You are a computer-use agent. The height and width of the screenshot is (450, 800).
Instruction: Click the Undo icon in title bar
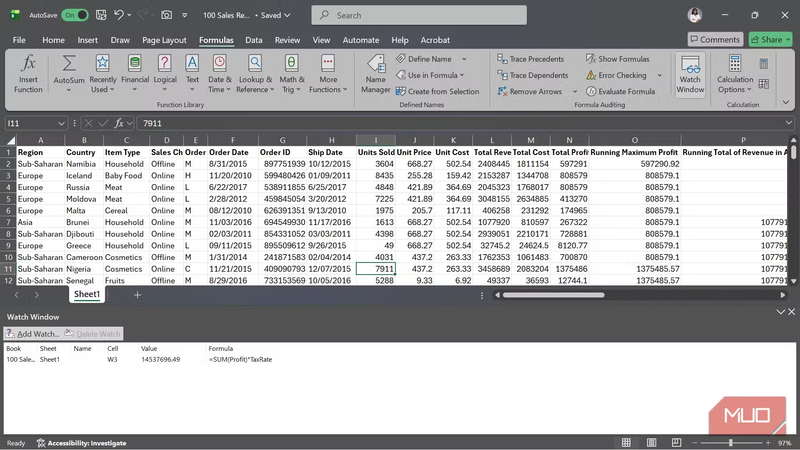tap(119, 15)
